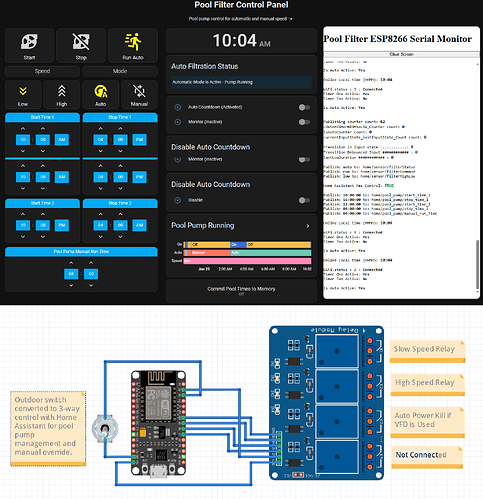
Task: Select the Low speed icon
Action: [23, 91]
